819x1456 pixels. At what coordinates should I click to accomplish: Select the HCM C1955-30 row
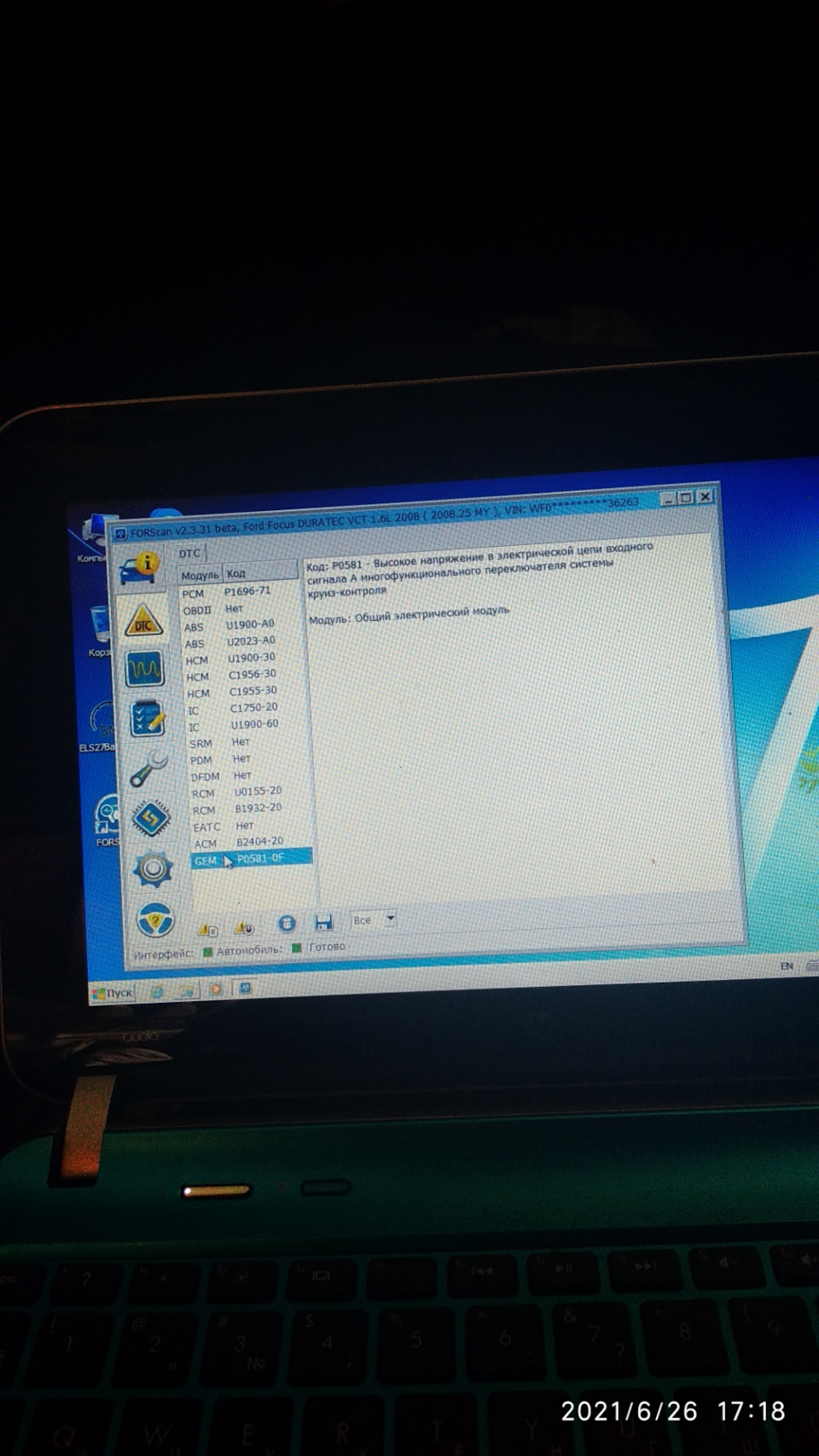click(244, 692)
